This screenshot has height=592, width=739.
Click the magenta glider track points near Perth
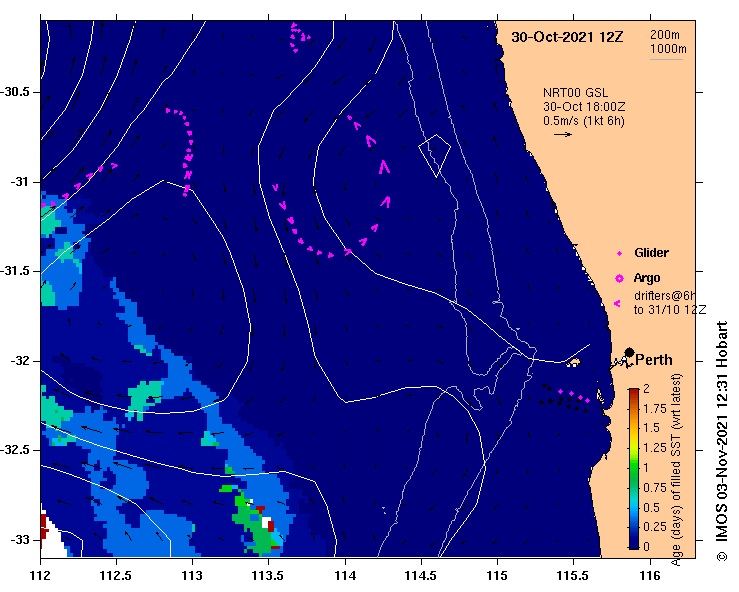[x=574, y=395]
